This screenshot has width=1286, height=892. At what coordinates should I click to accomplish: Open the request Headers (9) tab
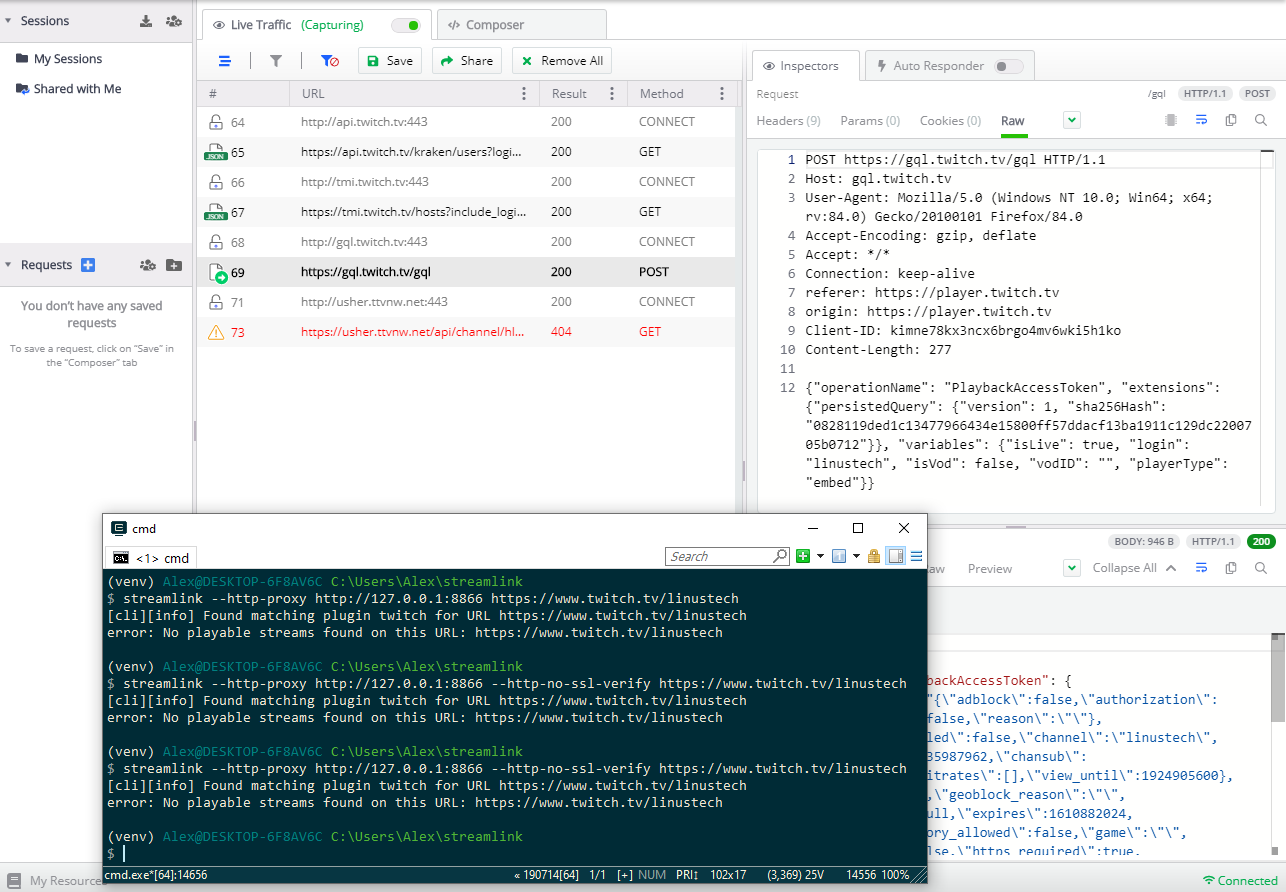click(789, 121)
